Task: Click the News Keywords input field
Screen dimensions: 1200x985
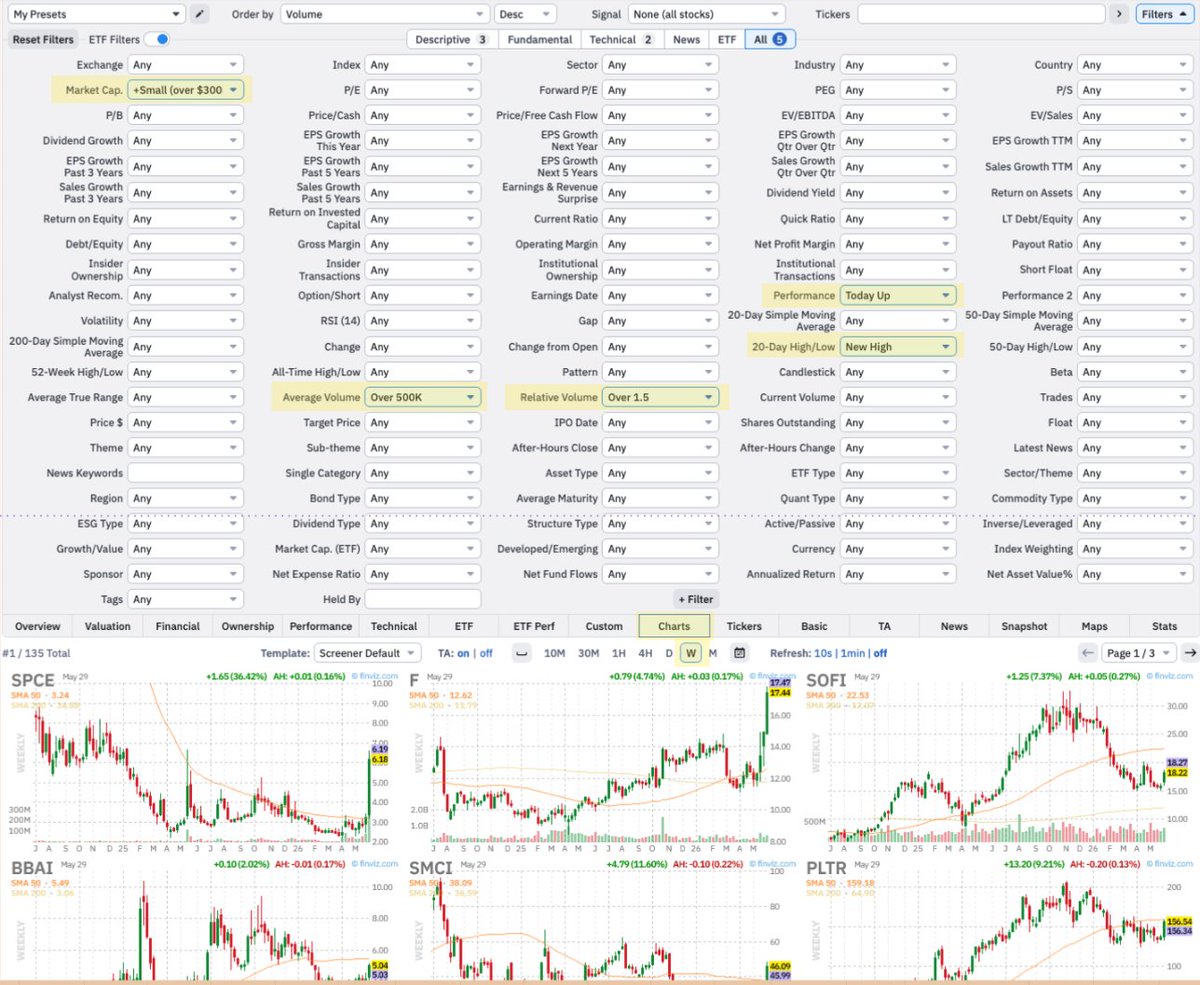Action: tap(186, 473)
